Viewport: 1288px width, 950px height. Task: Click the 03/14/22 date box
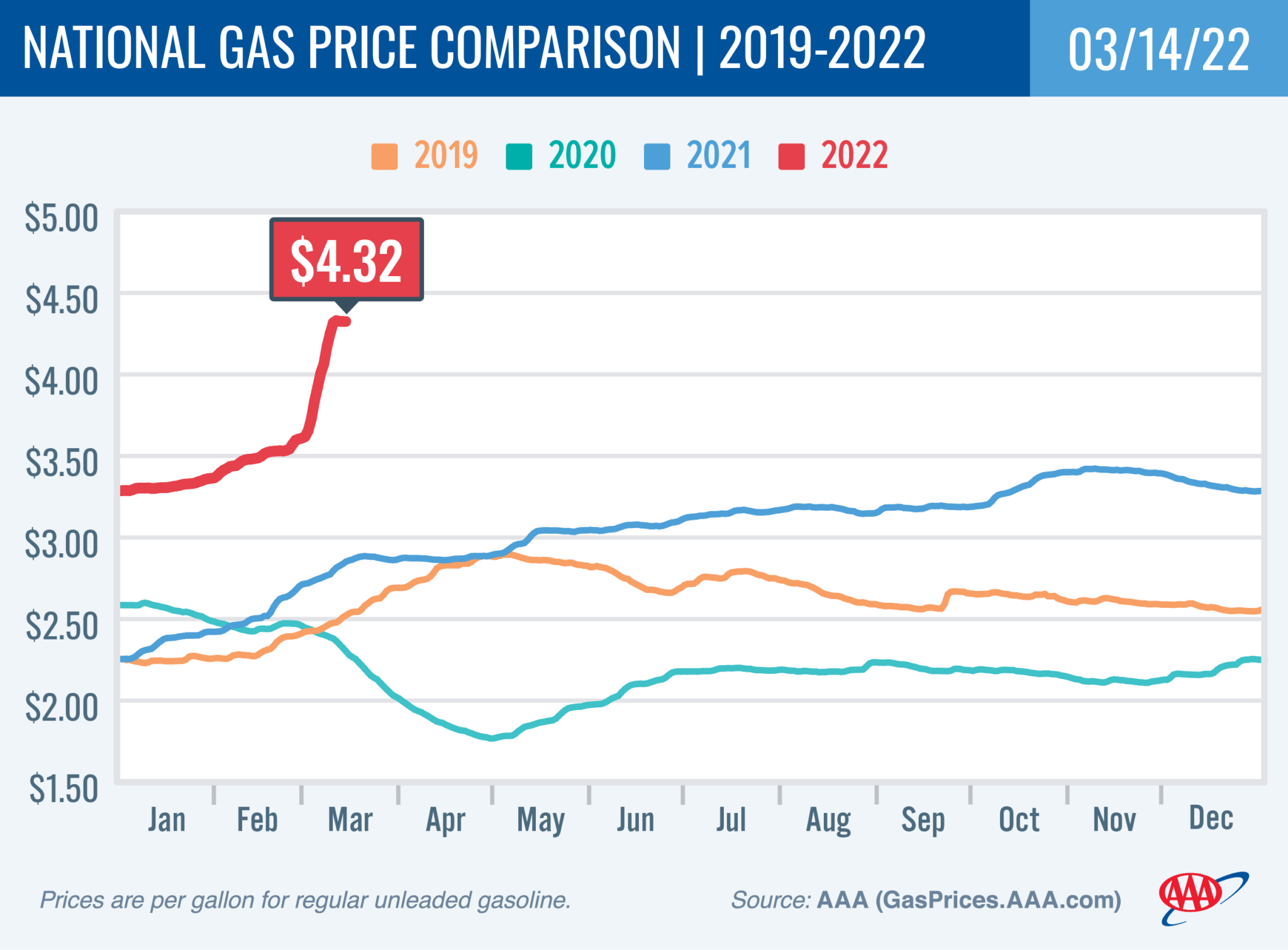pos(1158,49)
